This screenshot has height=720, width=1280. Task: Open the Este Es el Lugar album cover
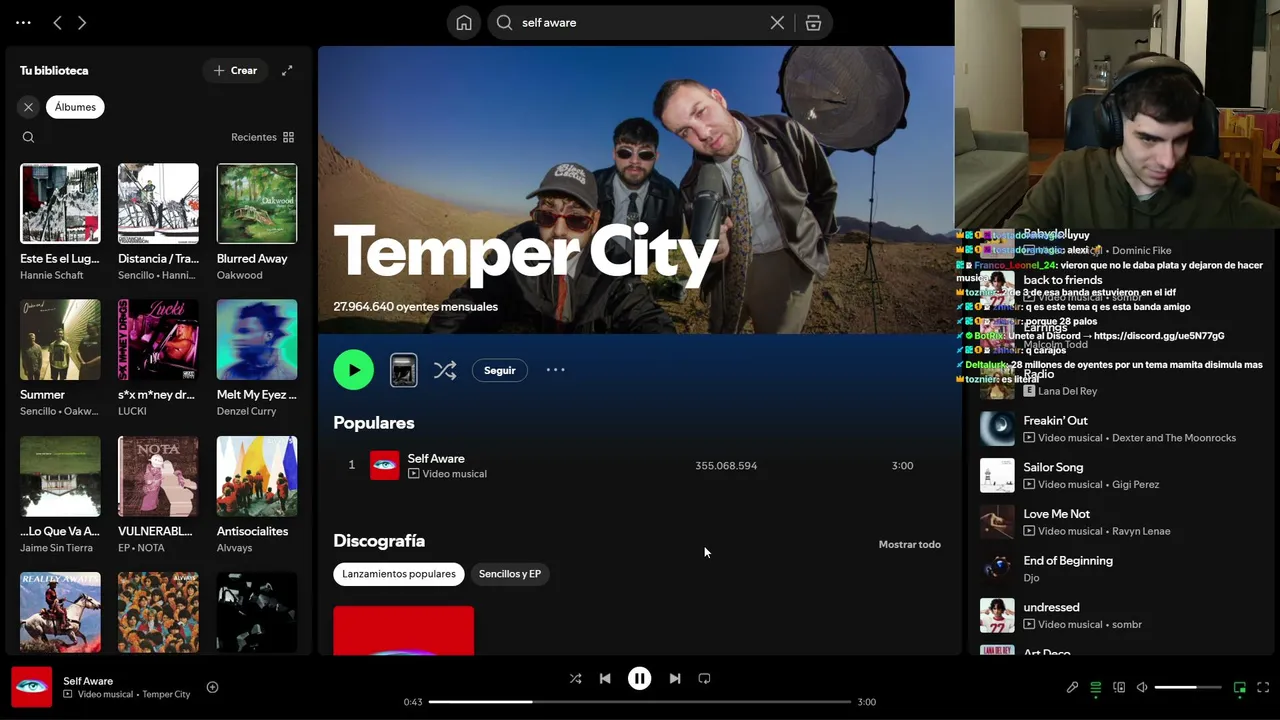(x=60, y=204)
